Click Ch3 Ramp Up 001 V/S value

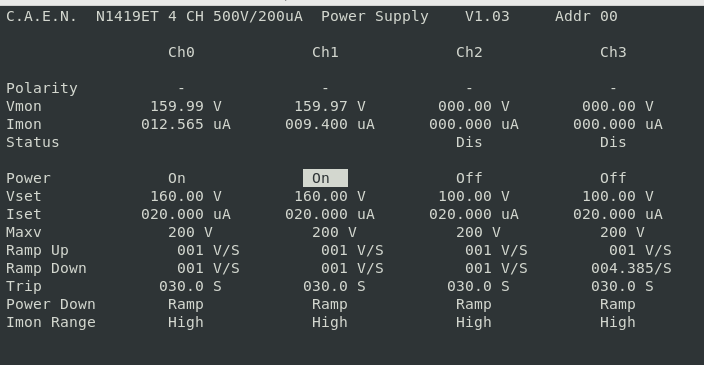(x=640, y=250)
